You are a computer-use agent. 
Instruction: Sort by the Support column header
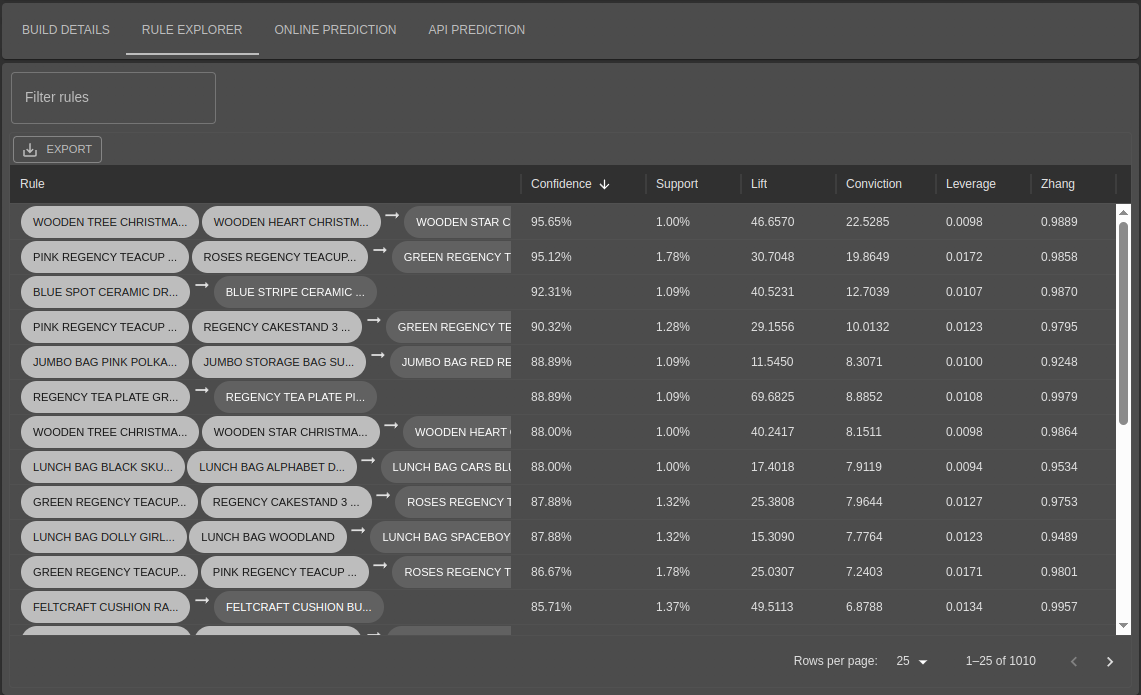(677, 184)
